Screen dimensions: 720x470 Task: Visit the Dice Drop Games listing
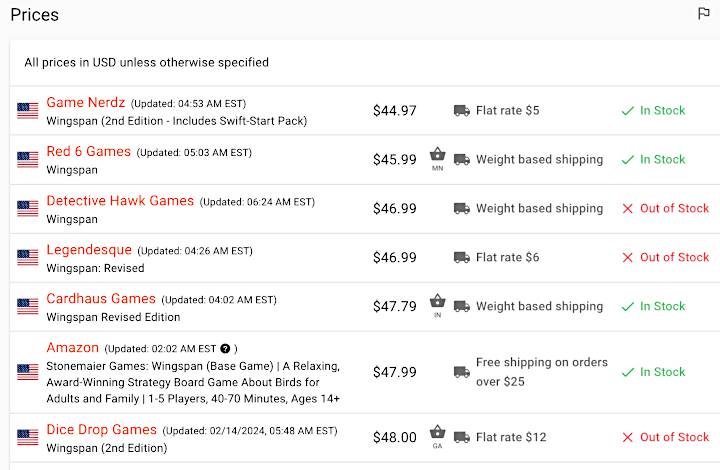(x=101, y=430)
